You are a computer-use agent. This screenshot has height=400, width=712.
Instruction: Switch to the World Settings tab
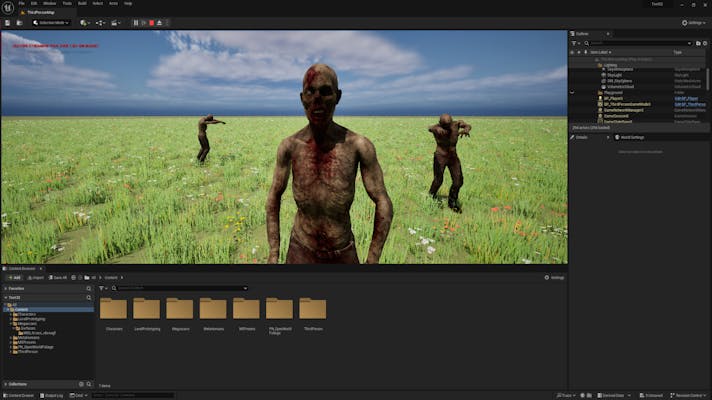(x=629, y=137)
